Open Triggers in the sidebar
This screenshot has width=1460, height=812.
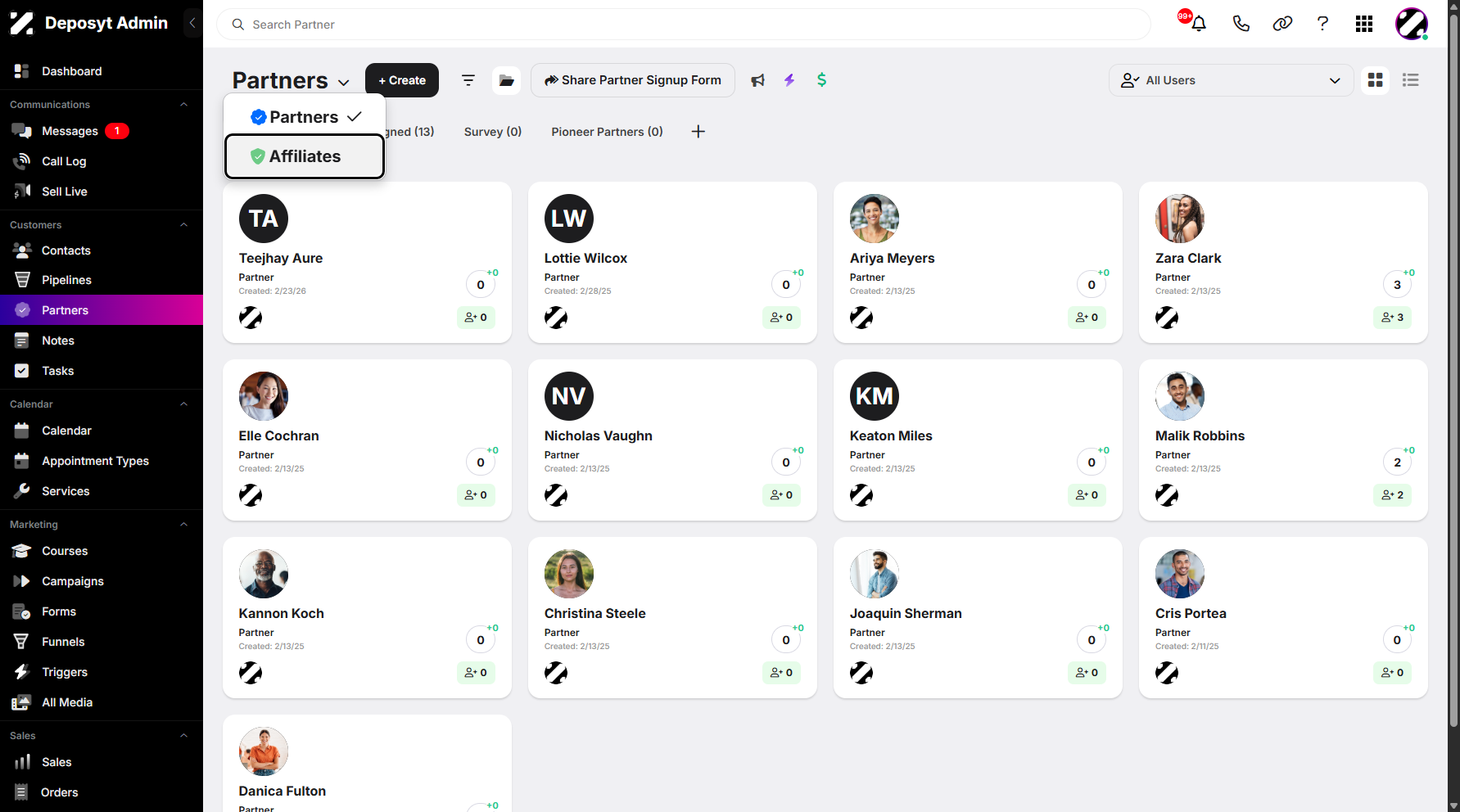[x=102, y=672]
